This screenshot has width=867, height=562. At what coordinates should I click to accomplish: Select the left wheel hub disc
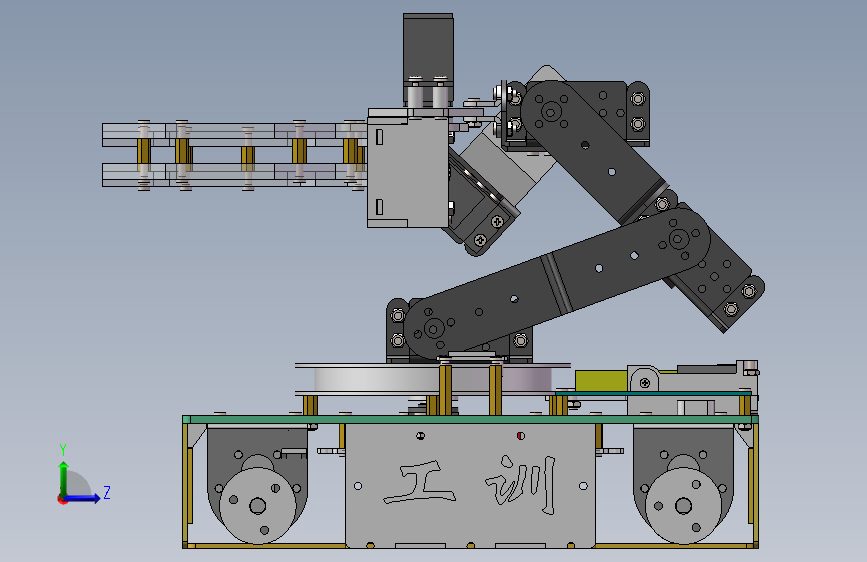pyautogui.click(x=258, y=505)
